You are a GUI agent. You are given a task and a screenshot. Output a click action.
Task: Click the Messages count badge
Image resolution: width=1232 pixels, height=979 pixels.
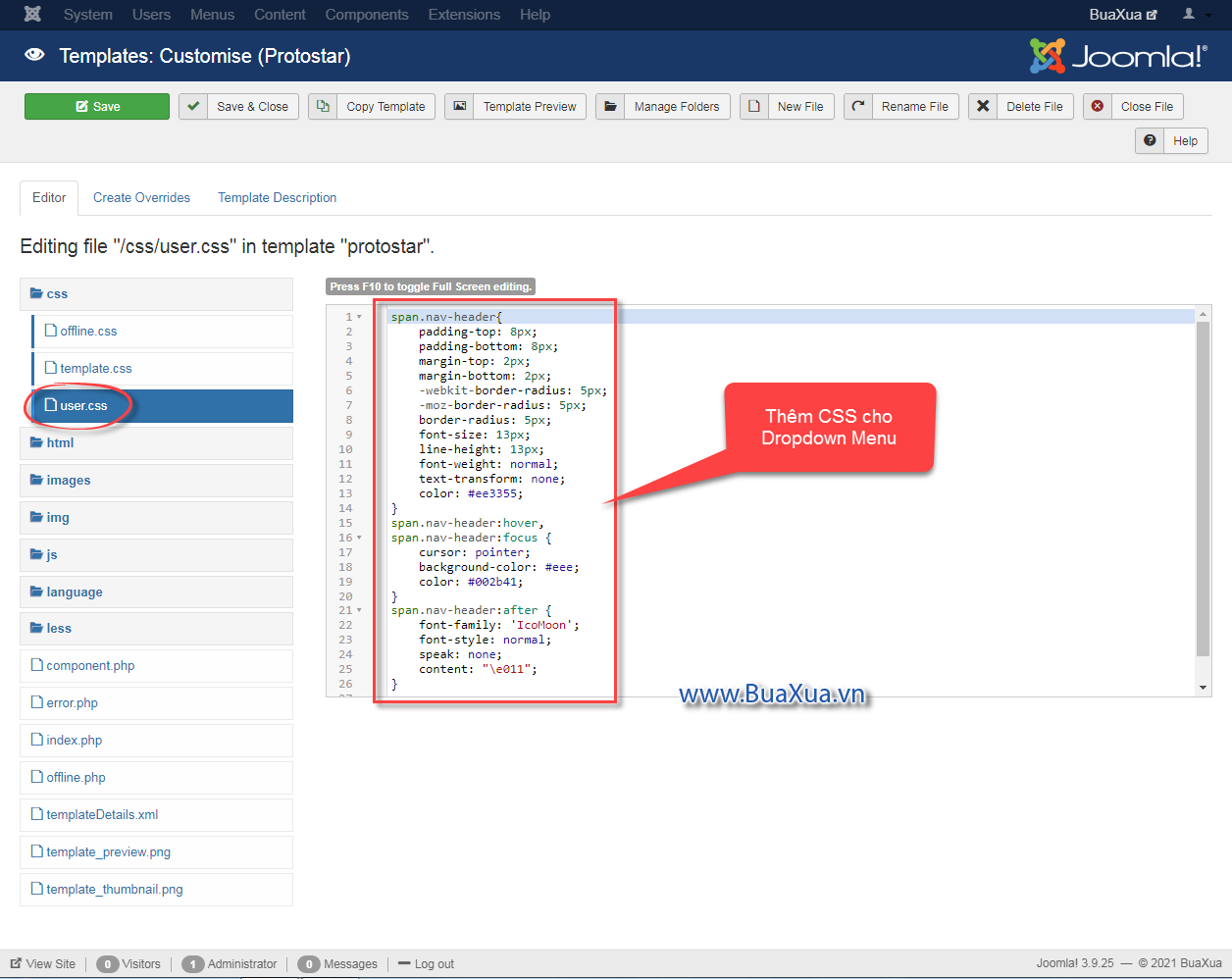tap(309, 964)
